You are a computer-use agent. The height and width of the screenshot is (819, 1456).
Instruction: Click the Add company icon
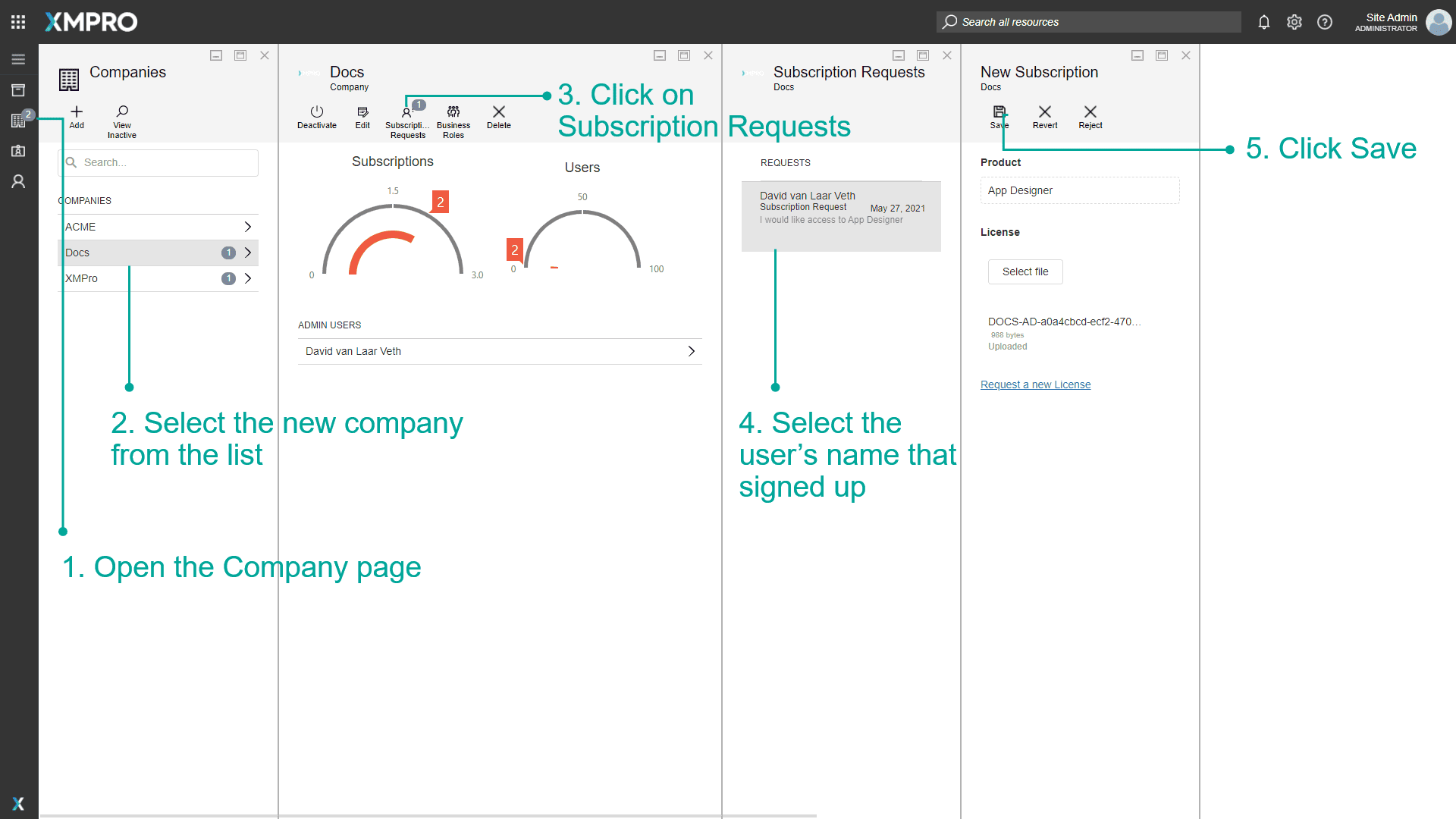pyautogui.click(x=77, y=112)
